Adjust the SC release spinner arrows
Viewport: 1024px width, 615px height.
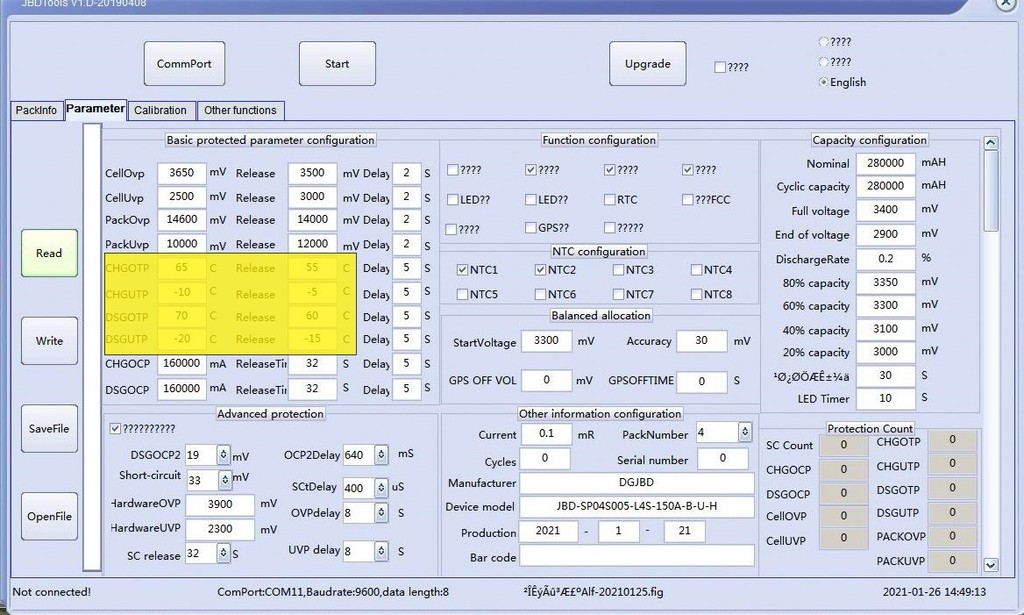pyautogui.click(x=223, y=554)
